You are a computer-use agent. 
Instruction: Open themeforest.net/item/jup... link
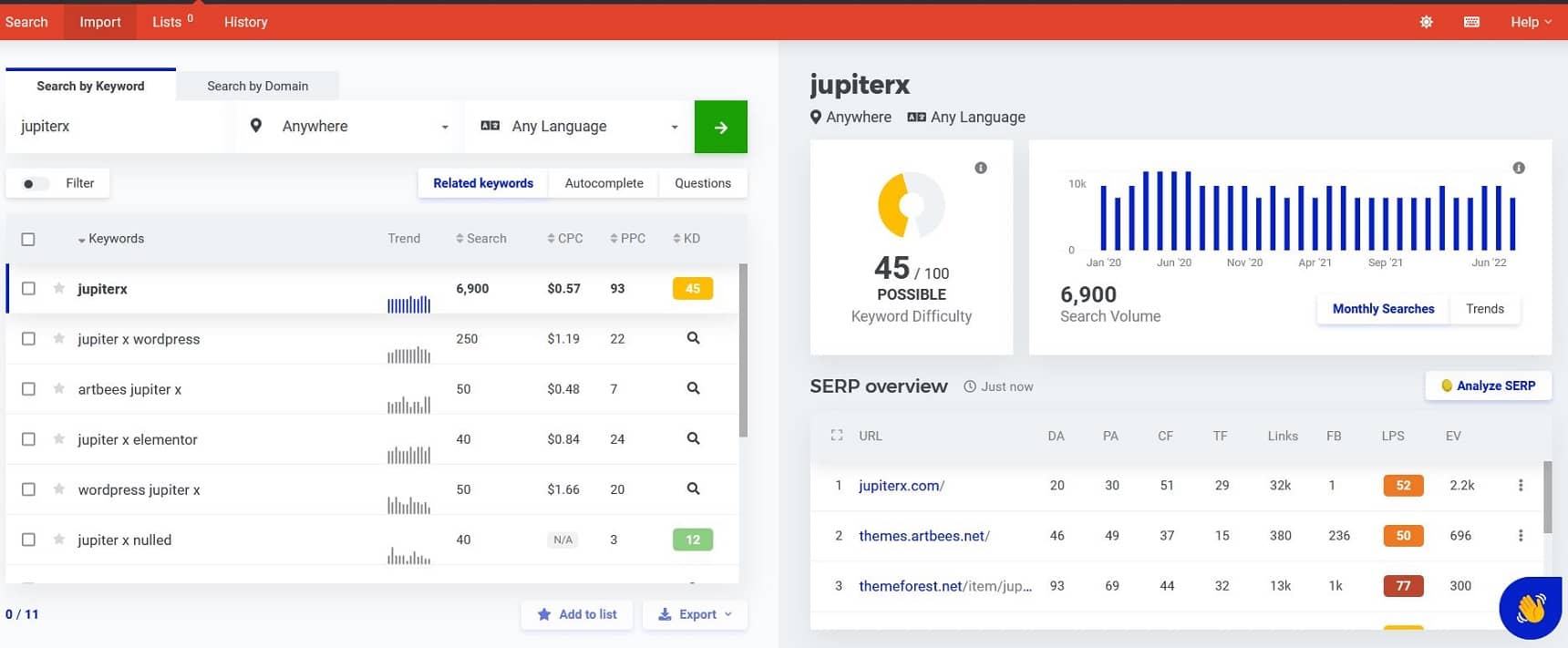coord(945,586)
